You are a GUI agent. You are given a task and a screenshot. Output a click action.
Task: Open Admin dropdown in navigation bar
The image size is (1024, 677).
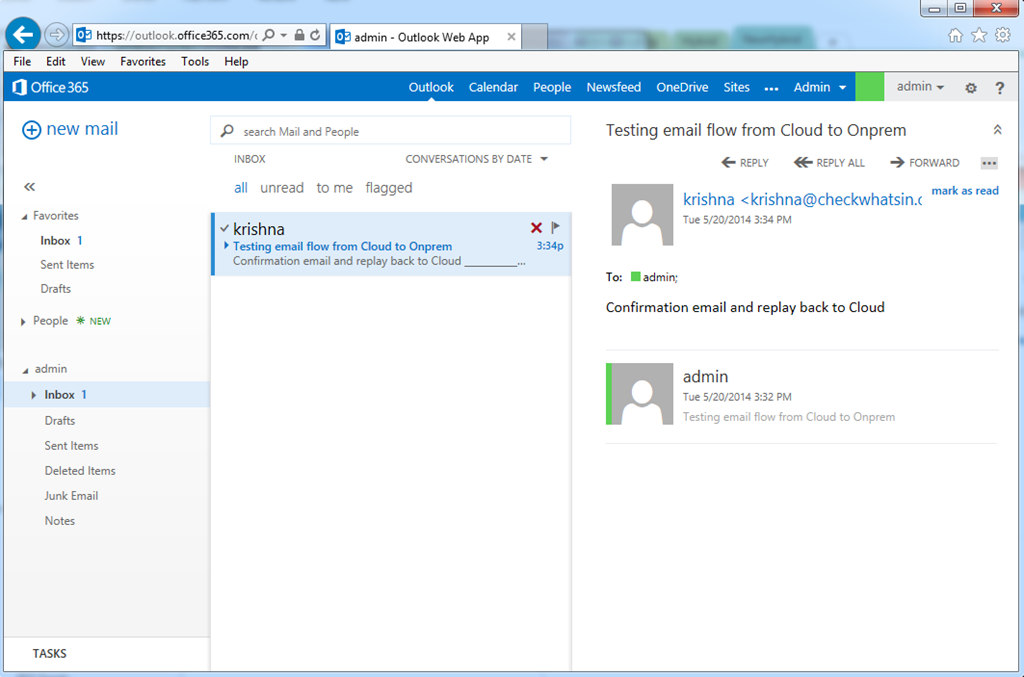[820, 87]
